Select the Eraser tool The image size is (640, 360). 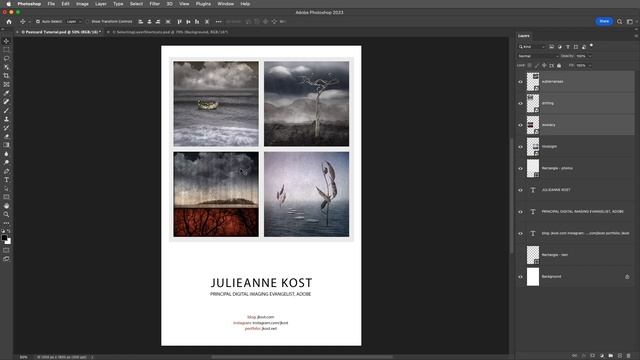pos(6,136)
